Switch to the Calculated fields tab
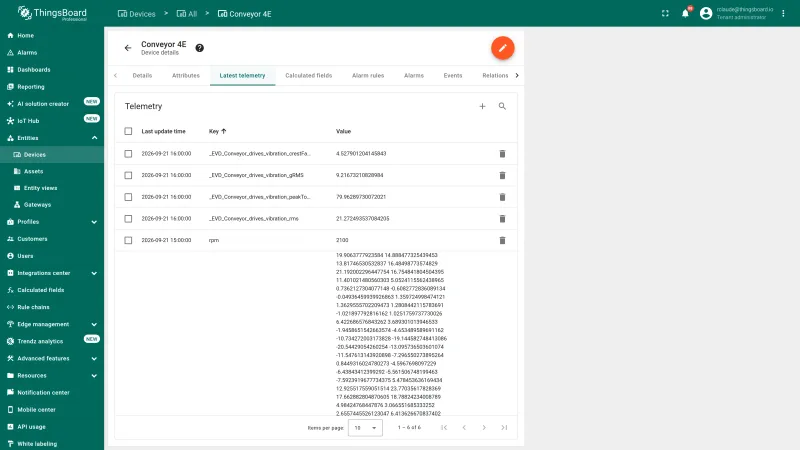The width and height of the screenshot is (800, 450). pyautogui.click(x=309, y=76)
